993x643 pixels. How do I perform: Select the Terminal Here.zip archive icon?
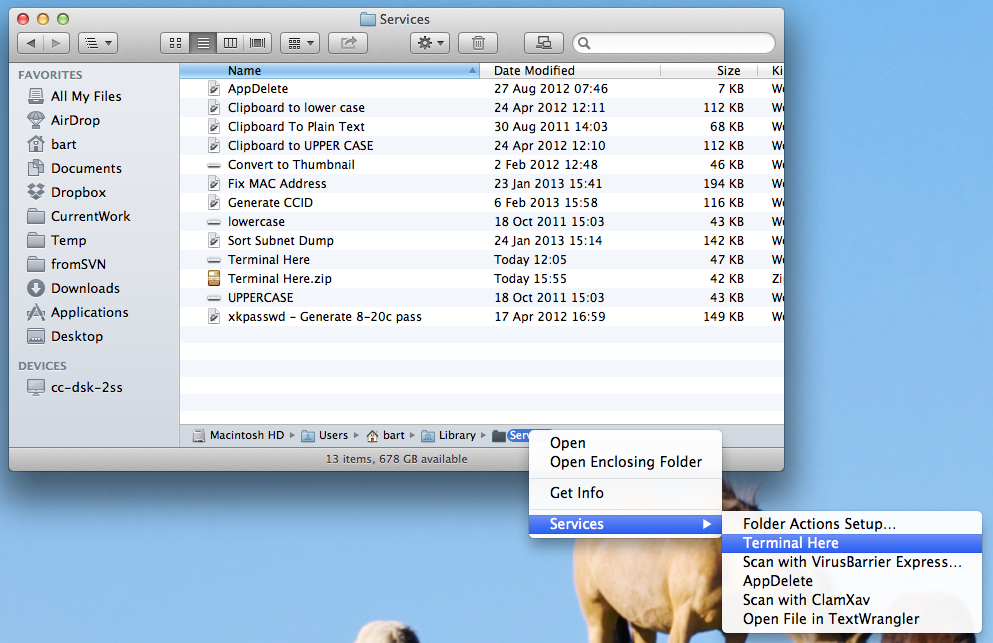coord(214,279)
